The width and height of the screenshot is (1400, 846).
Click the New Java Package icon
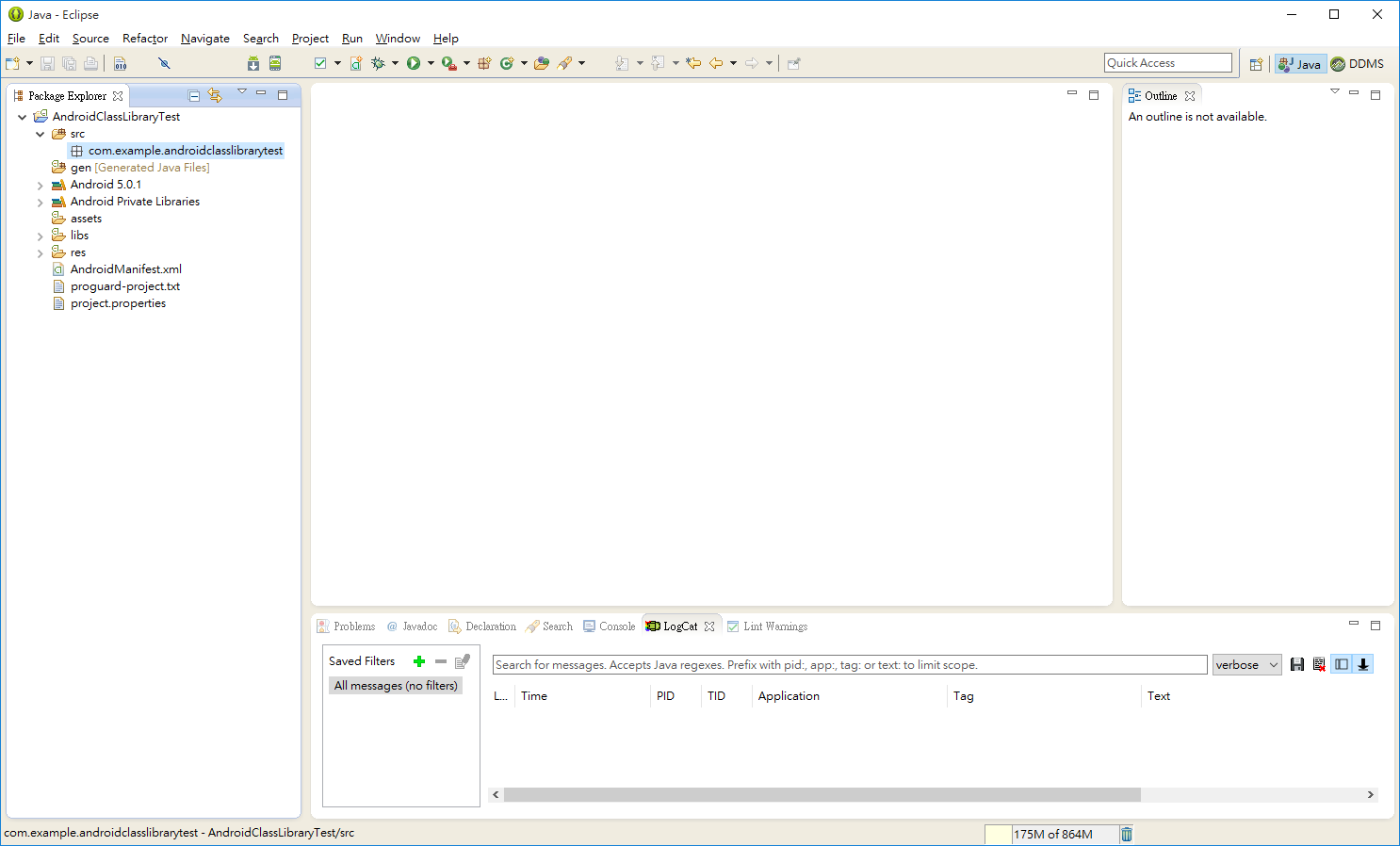(x=484, y=63)
